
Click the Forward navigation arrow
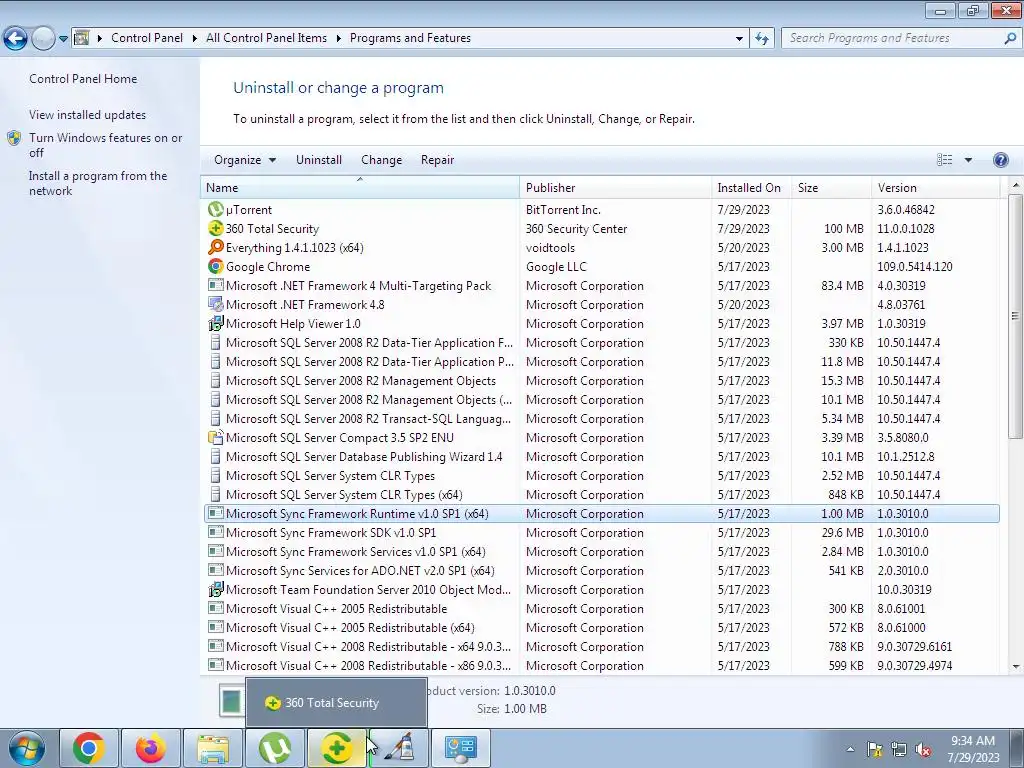43,39
